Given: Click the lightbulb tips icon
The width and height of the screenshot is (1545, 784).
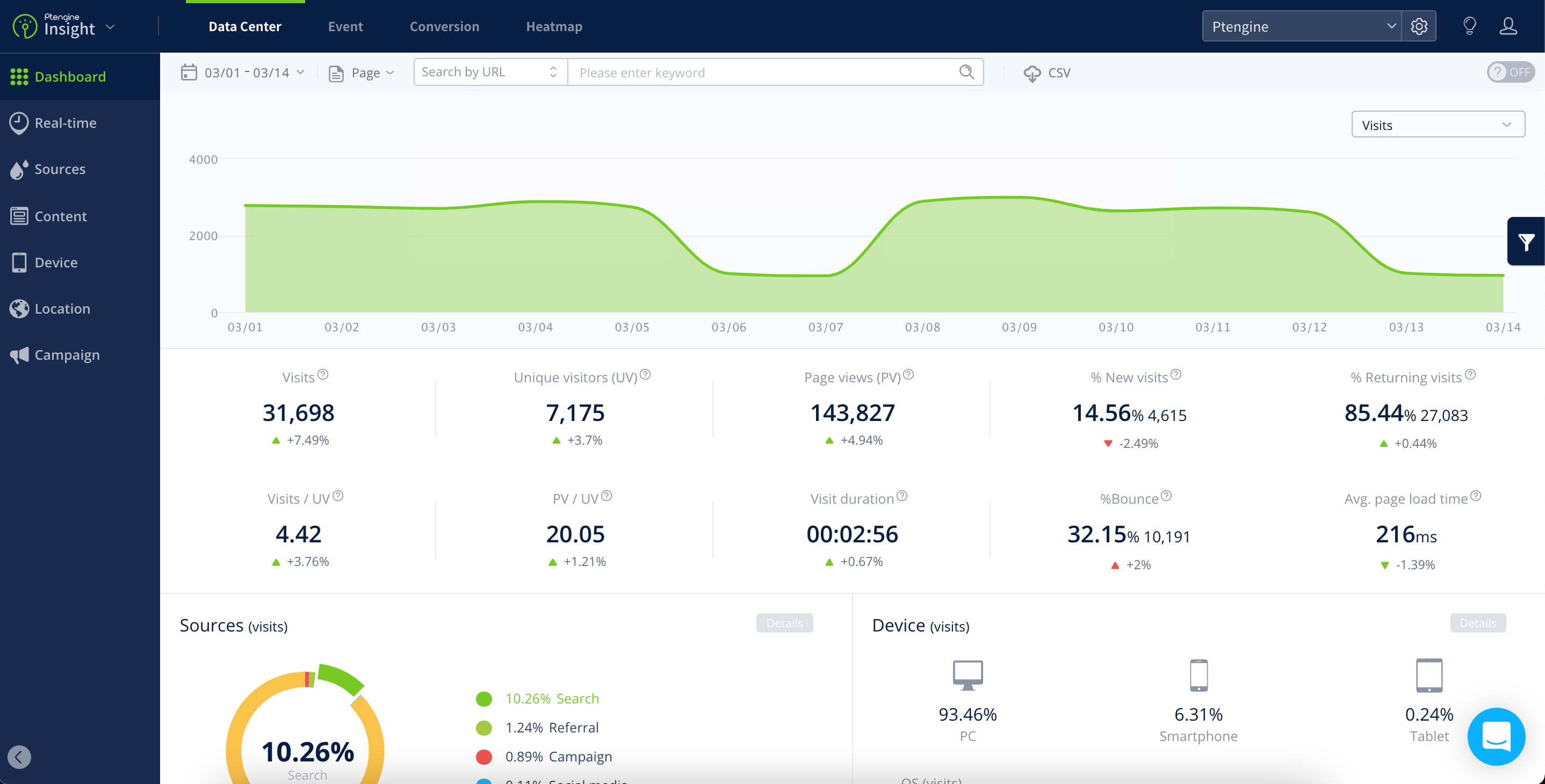Looking at the screenshot, I should pyautogui.click(x=1469, y=26).
